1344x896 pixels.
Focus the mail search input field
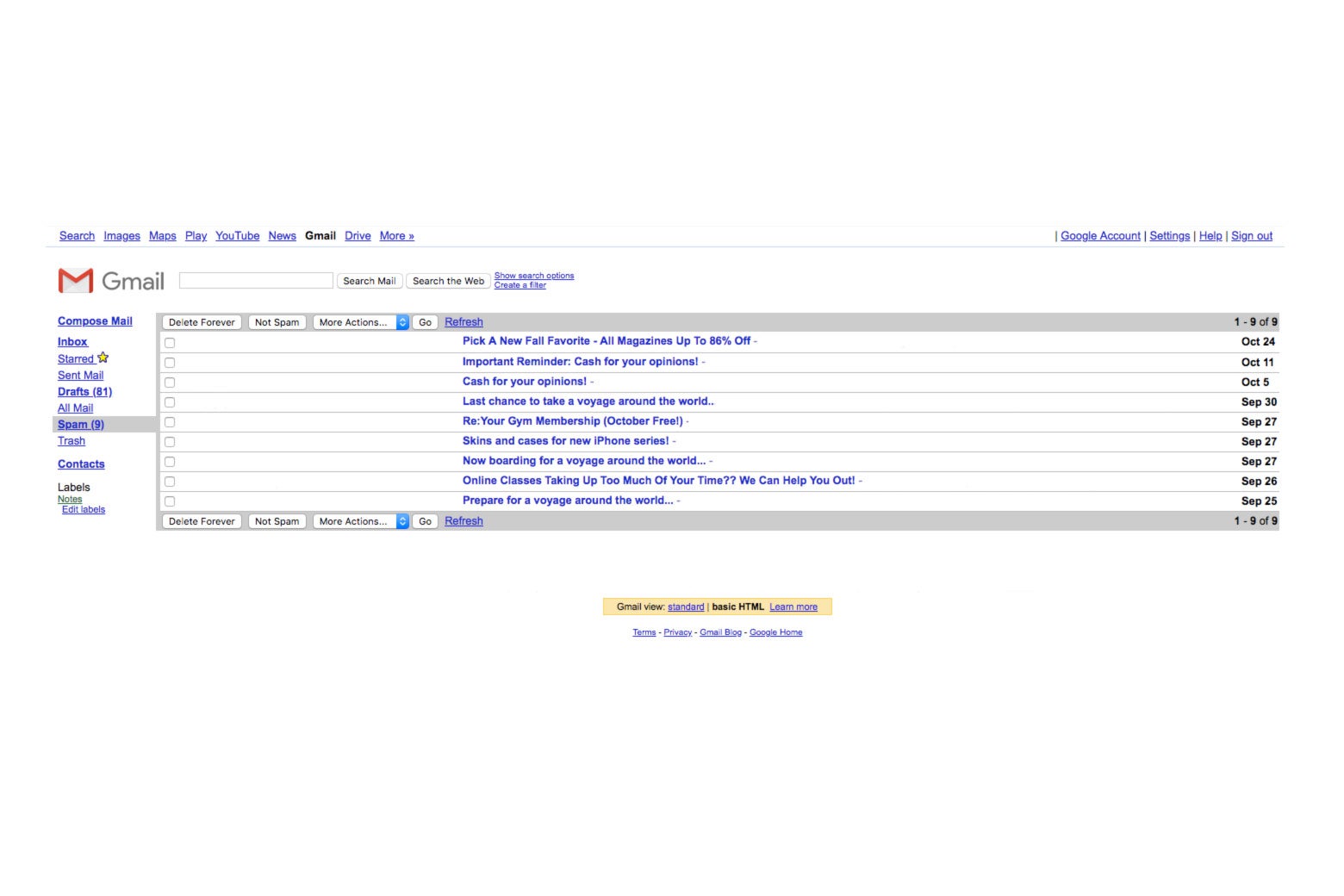(x=256, y=280)
